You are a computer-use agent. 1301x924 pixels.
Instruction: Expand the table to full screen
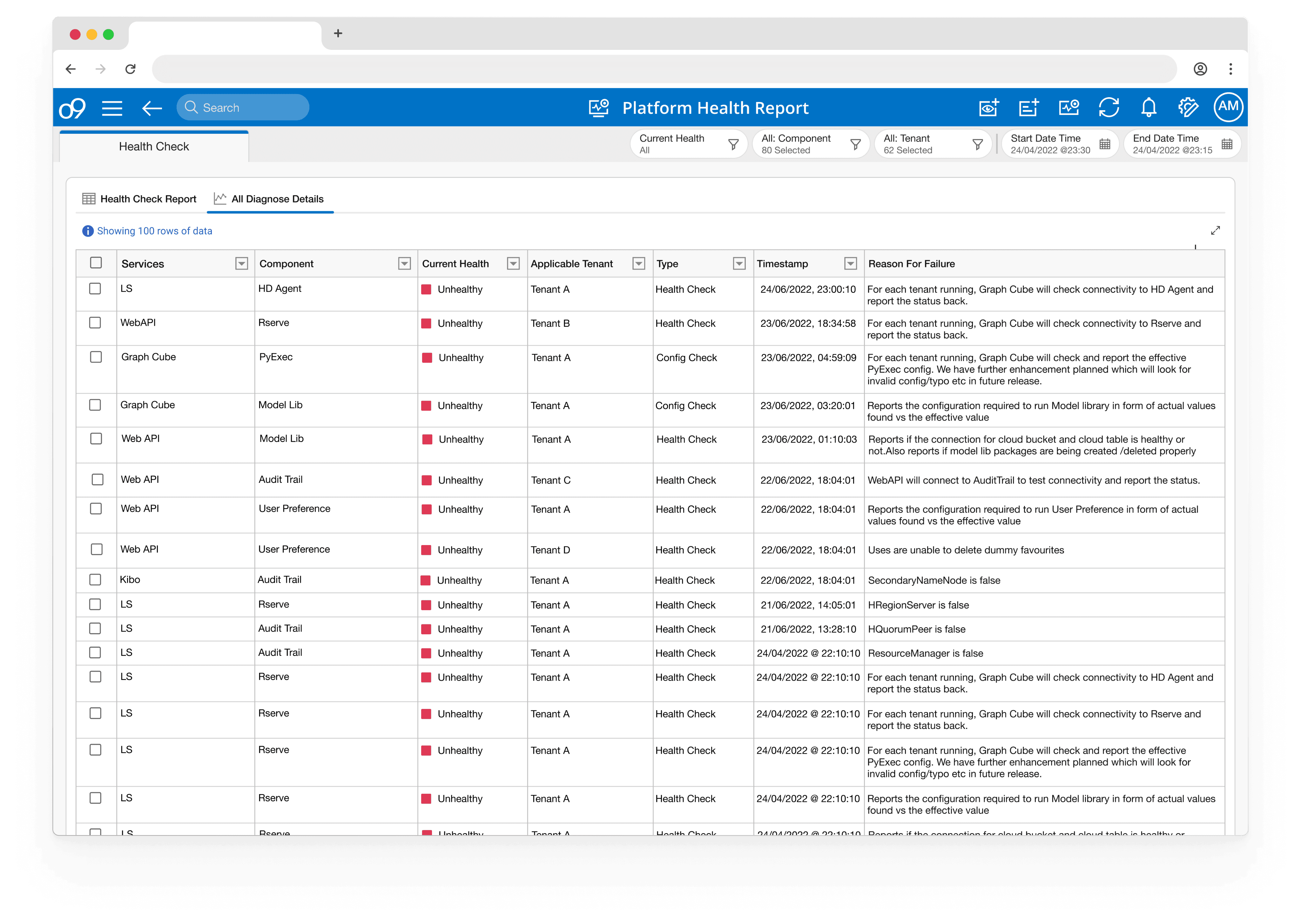(1215, 230)
